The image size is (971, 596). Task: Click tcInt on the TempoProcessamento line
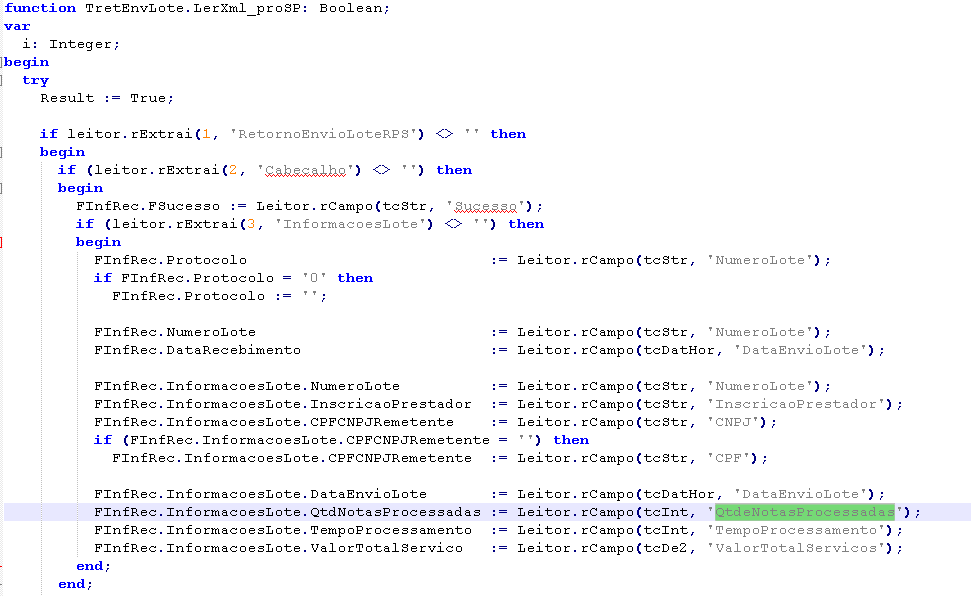665,530
